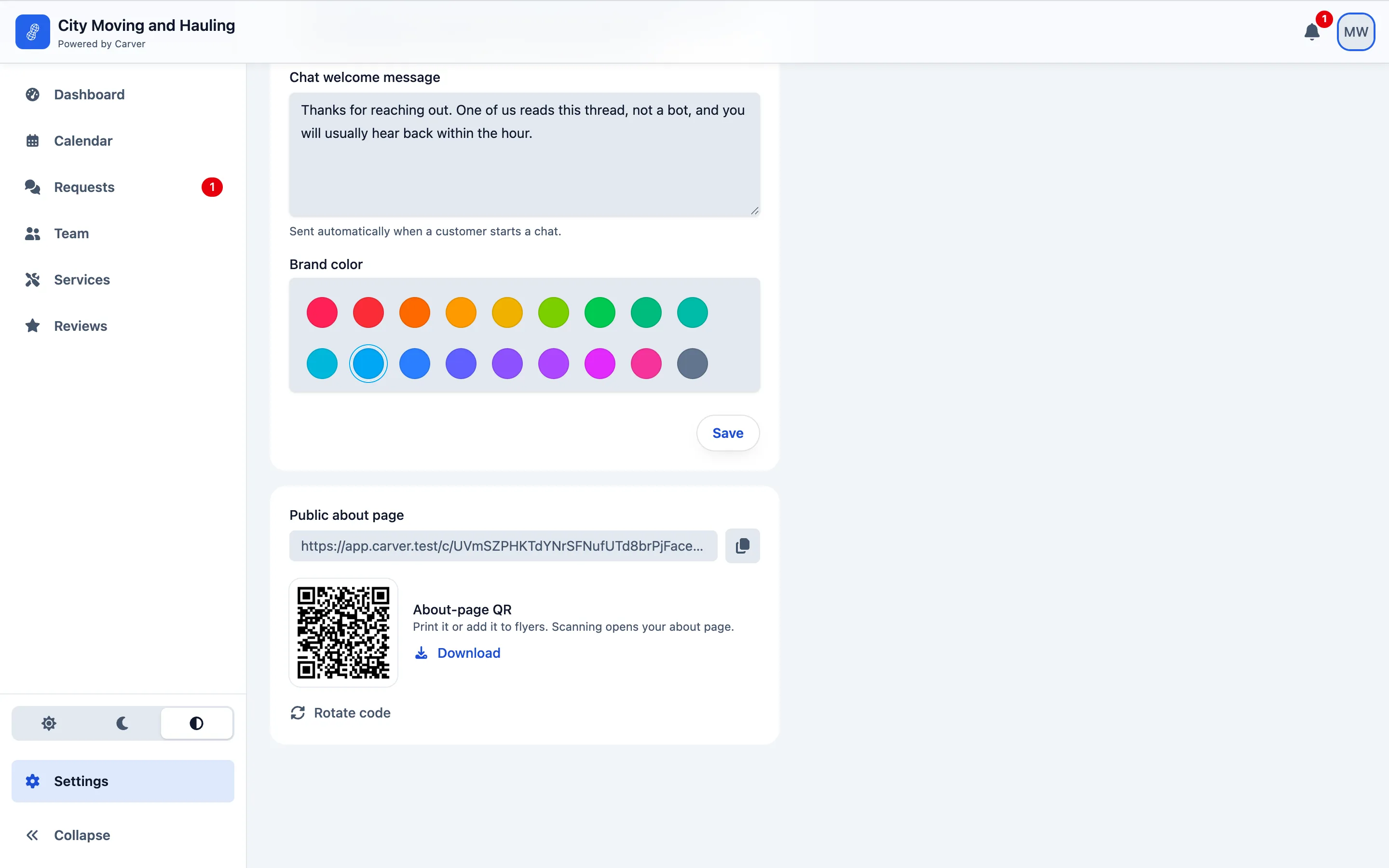Save the branding settings

(x=728, y=433)
